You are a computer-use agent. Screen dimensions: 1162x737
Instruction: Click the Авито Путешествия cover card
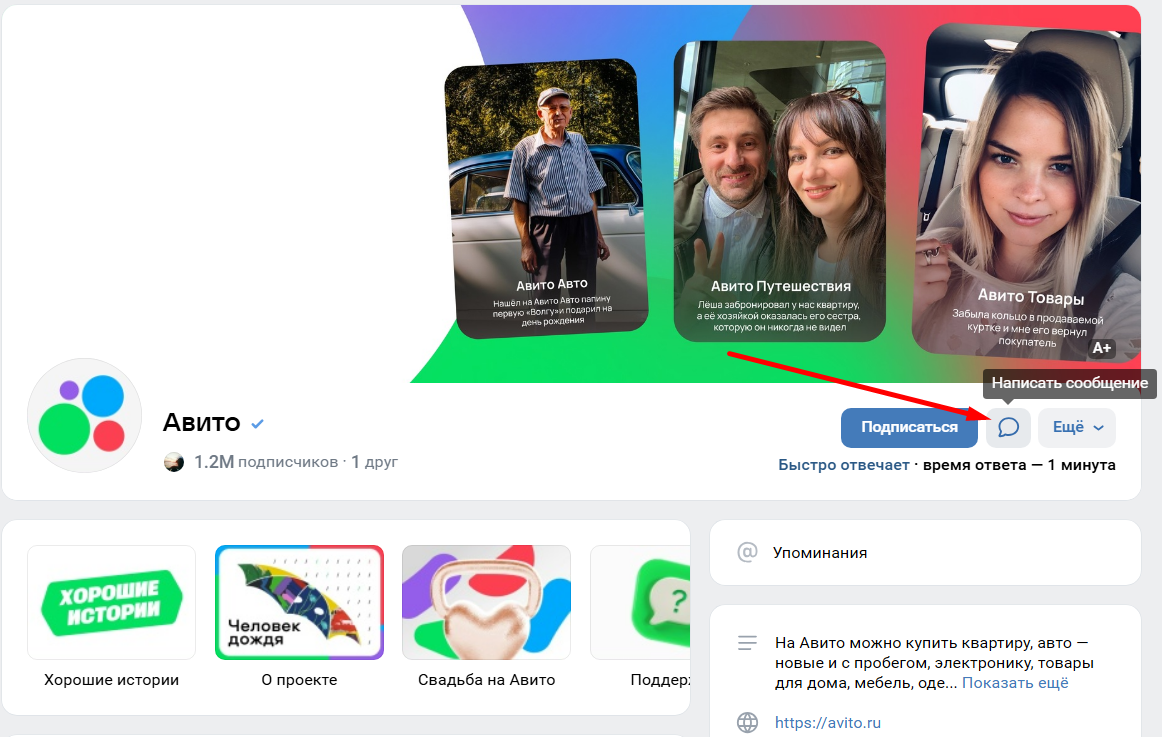point(779,192)
